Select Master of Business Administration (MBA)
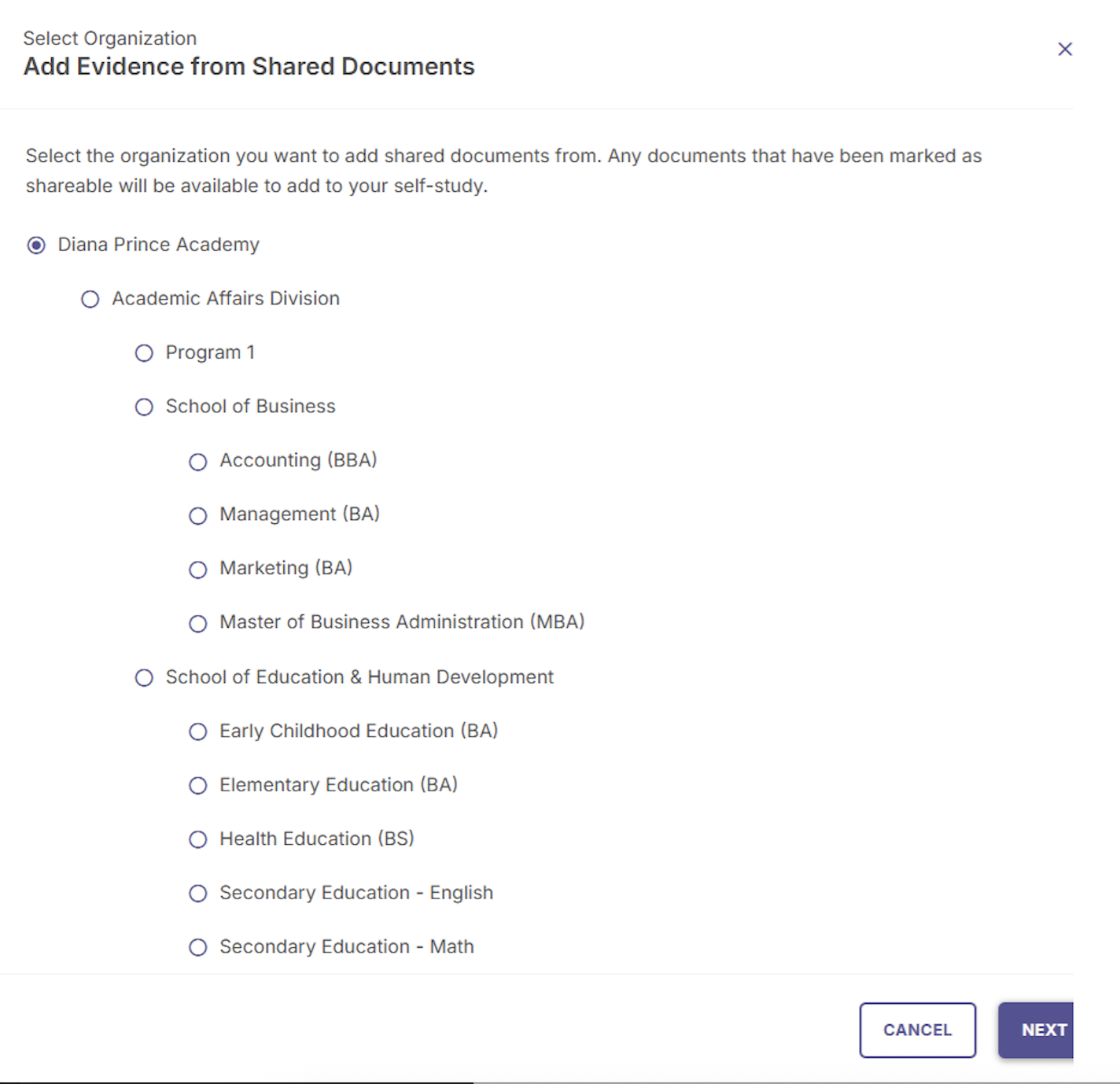The width and height of the screenshot is (1120, 1084). click(x=197, y=623)
